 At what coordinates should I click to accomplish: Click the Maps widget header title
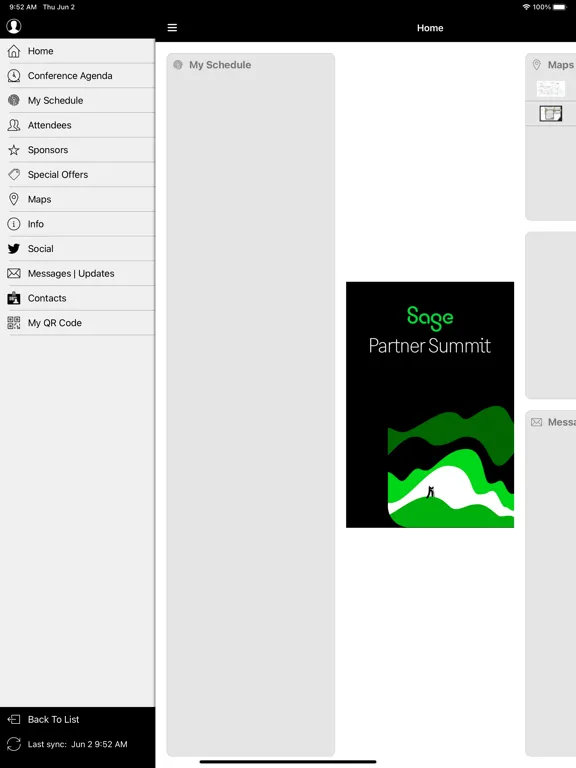(x=561, y=65)
